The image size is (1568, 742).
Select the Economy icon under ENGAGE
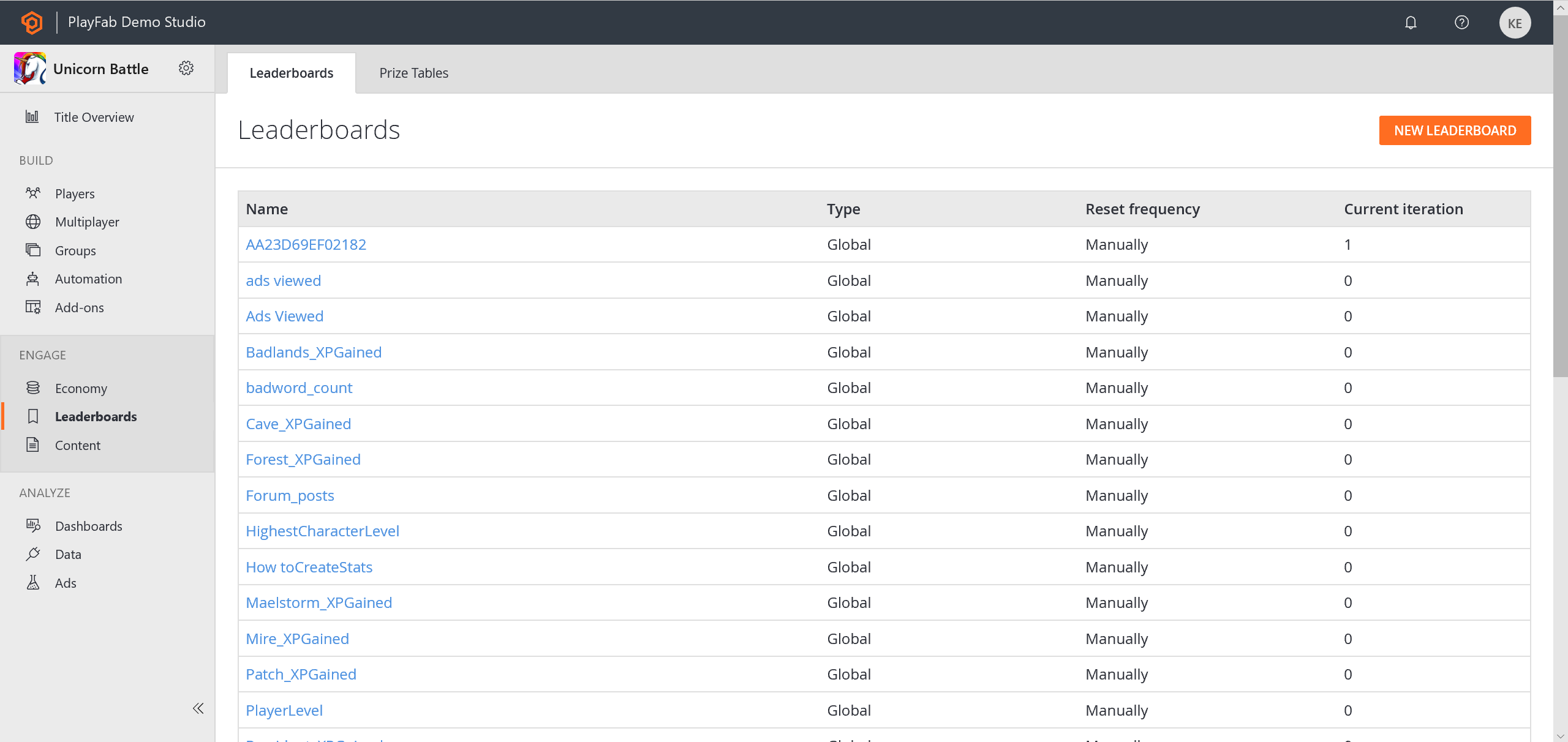33,387
